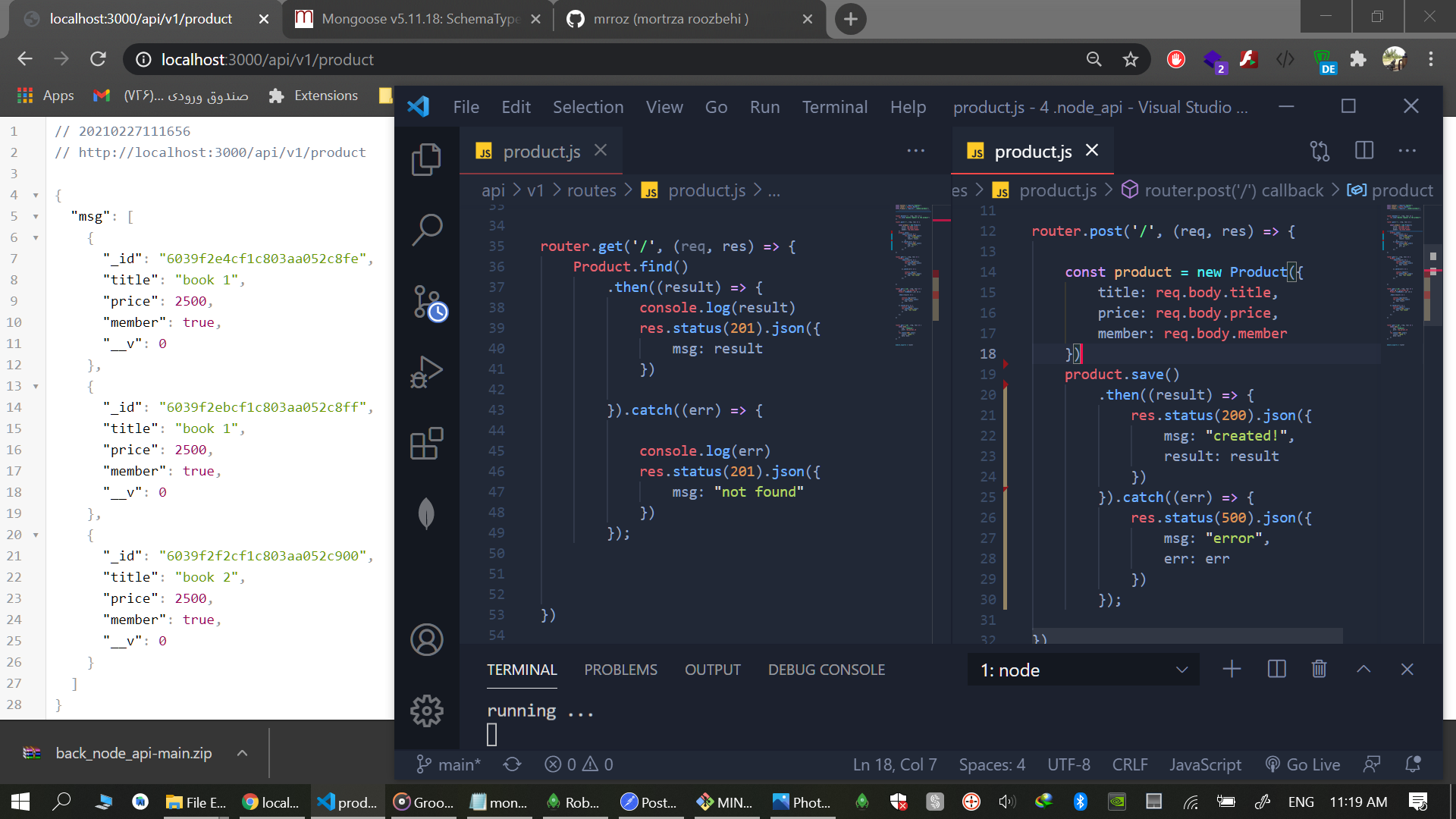Open the Search view in VS Code
Screen dimensions: 1456x819
(426, 229)
